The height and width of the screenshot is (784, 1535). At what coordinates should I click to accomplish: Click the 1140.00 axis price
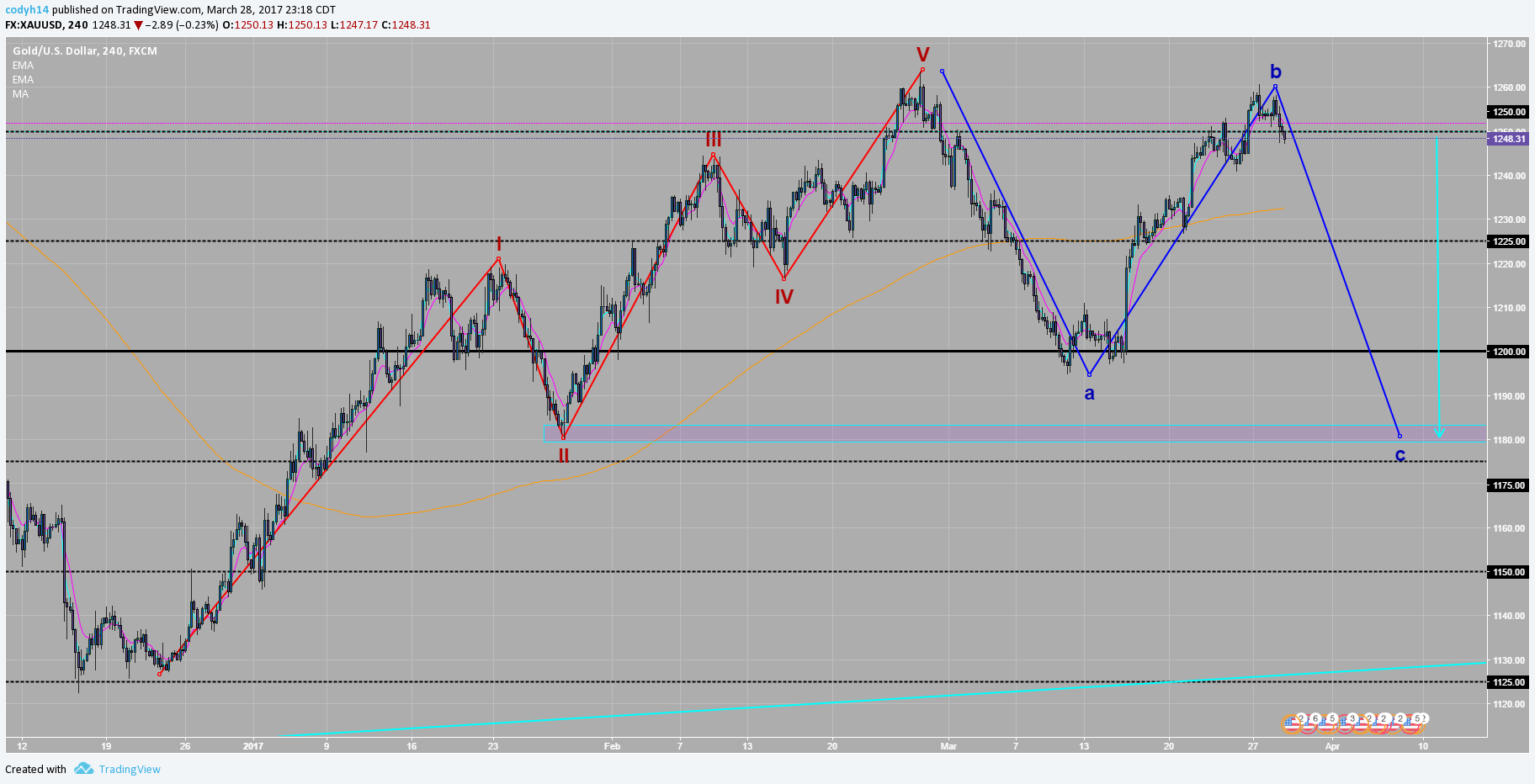coord(1509,616)
